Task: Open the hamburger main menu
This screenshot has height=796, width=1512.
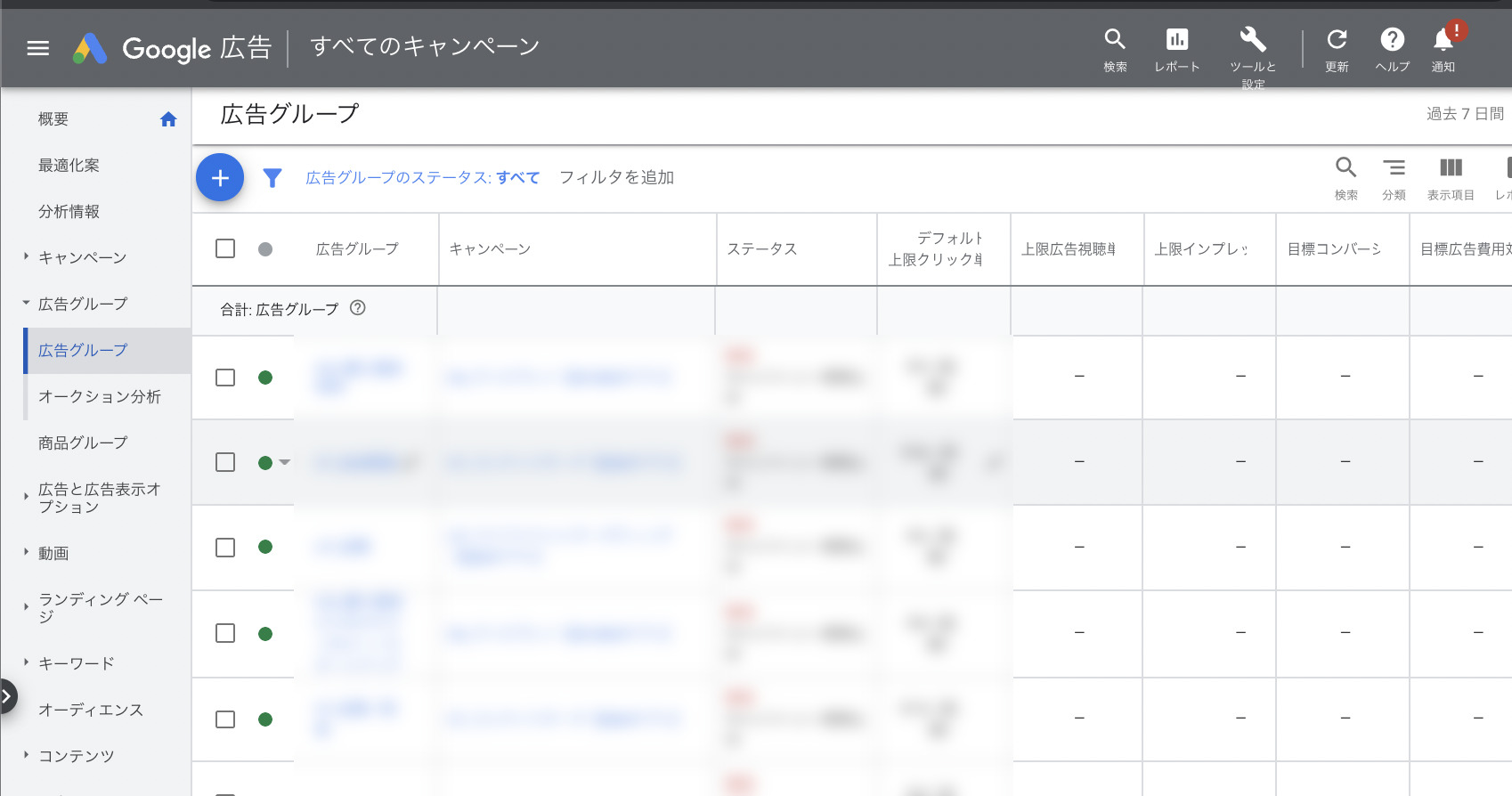Action: pyautogui.click(x=37, y=48)
